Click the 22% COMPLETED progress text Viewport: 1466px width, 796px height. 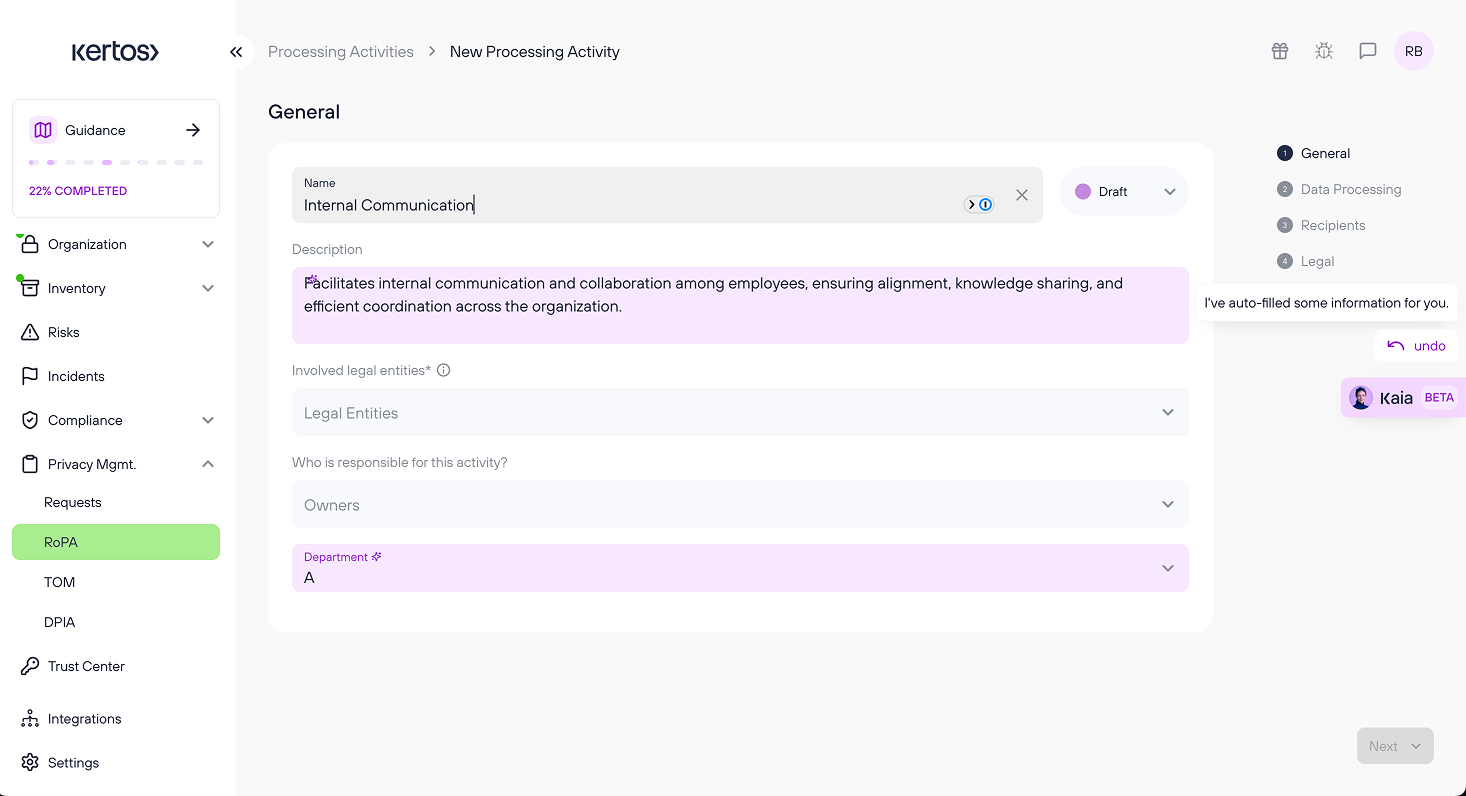78,191
